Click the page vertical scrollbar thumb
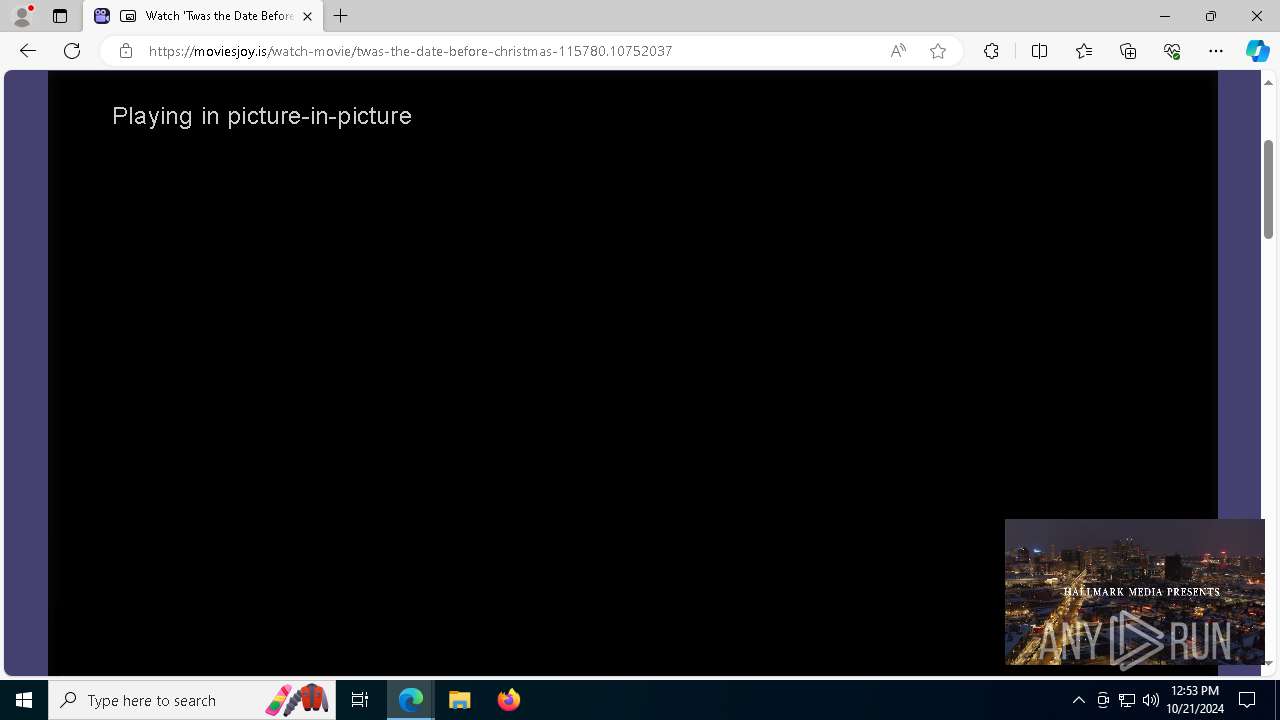 [x=1268, y=189]
